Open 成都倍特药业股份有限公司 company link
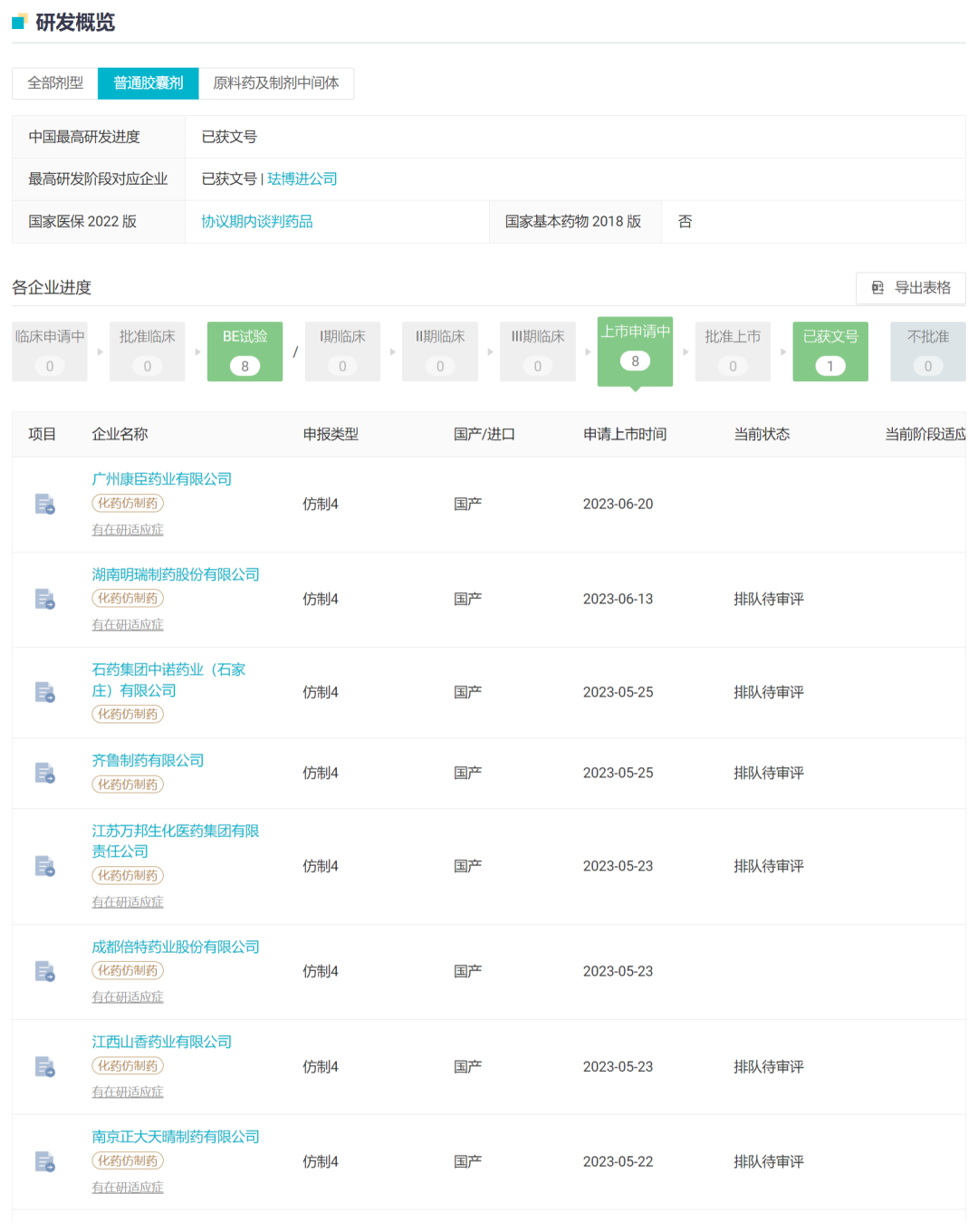 coord(176,947)
